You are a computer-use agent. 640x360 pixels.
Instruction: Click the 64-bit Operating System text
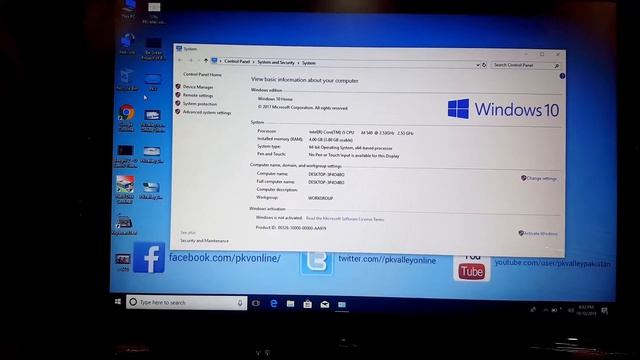tap(350, 148)
